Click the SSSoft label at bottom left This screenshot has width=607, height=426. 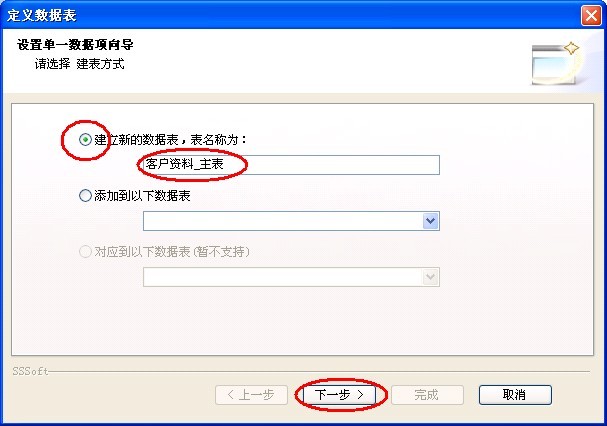click(x=30, y=371)
